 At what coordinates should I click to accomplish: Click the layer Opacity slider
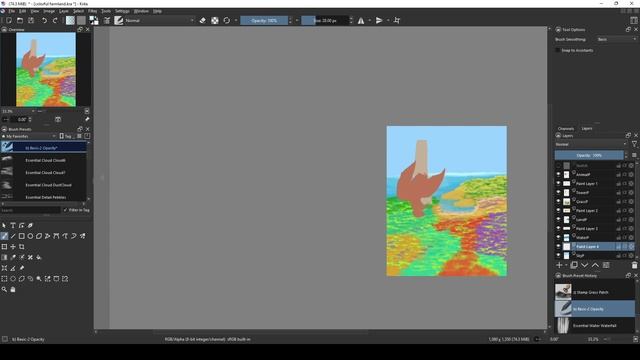589,155
